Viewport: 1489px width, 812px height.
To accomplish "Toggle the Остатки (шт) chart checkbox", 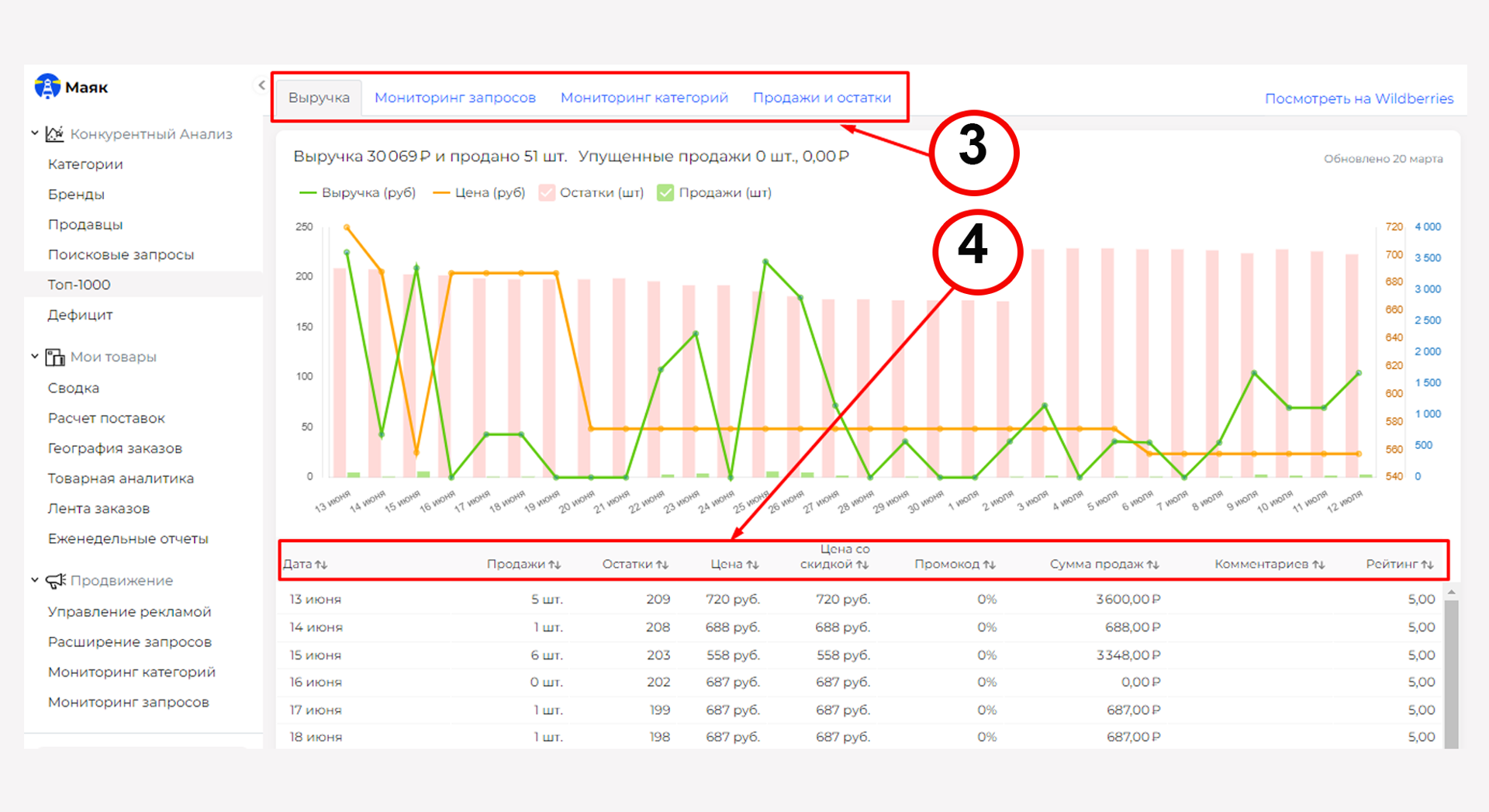I will (x=547, y=192).
